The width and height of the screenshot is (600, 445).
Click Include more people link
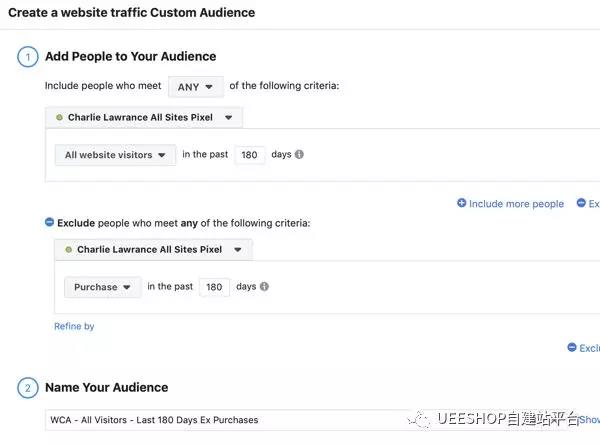(516, 204)
